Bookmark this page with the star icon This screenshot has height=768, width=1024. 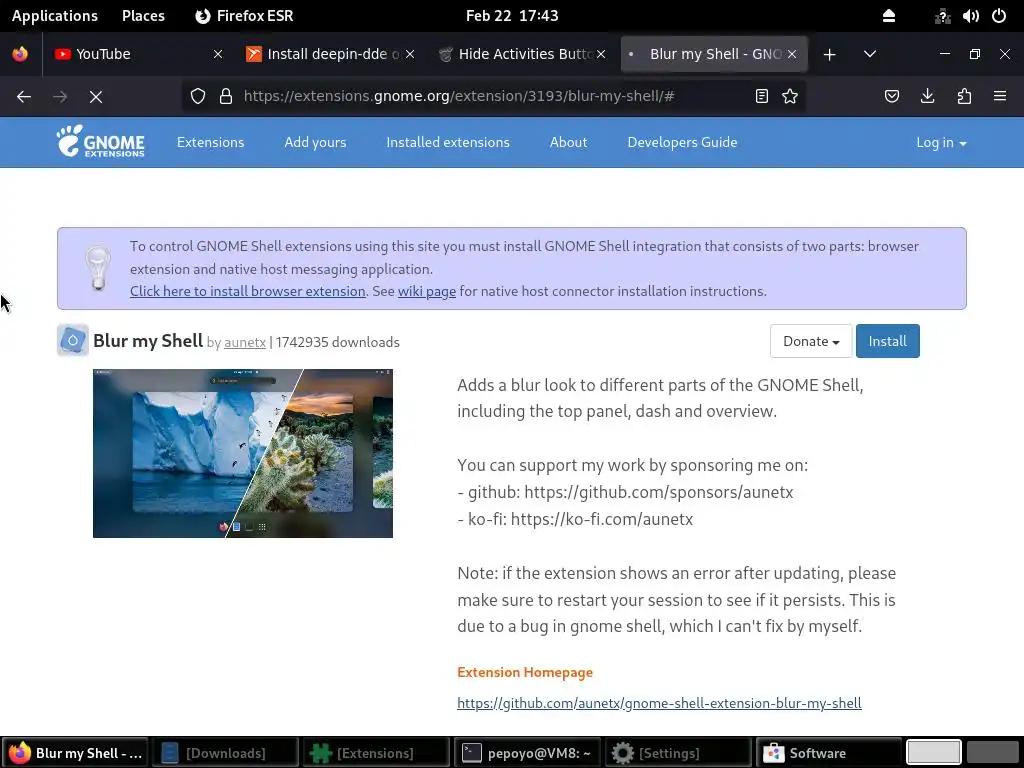(x=790, y=97)
